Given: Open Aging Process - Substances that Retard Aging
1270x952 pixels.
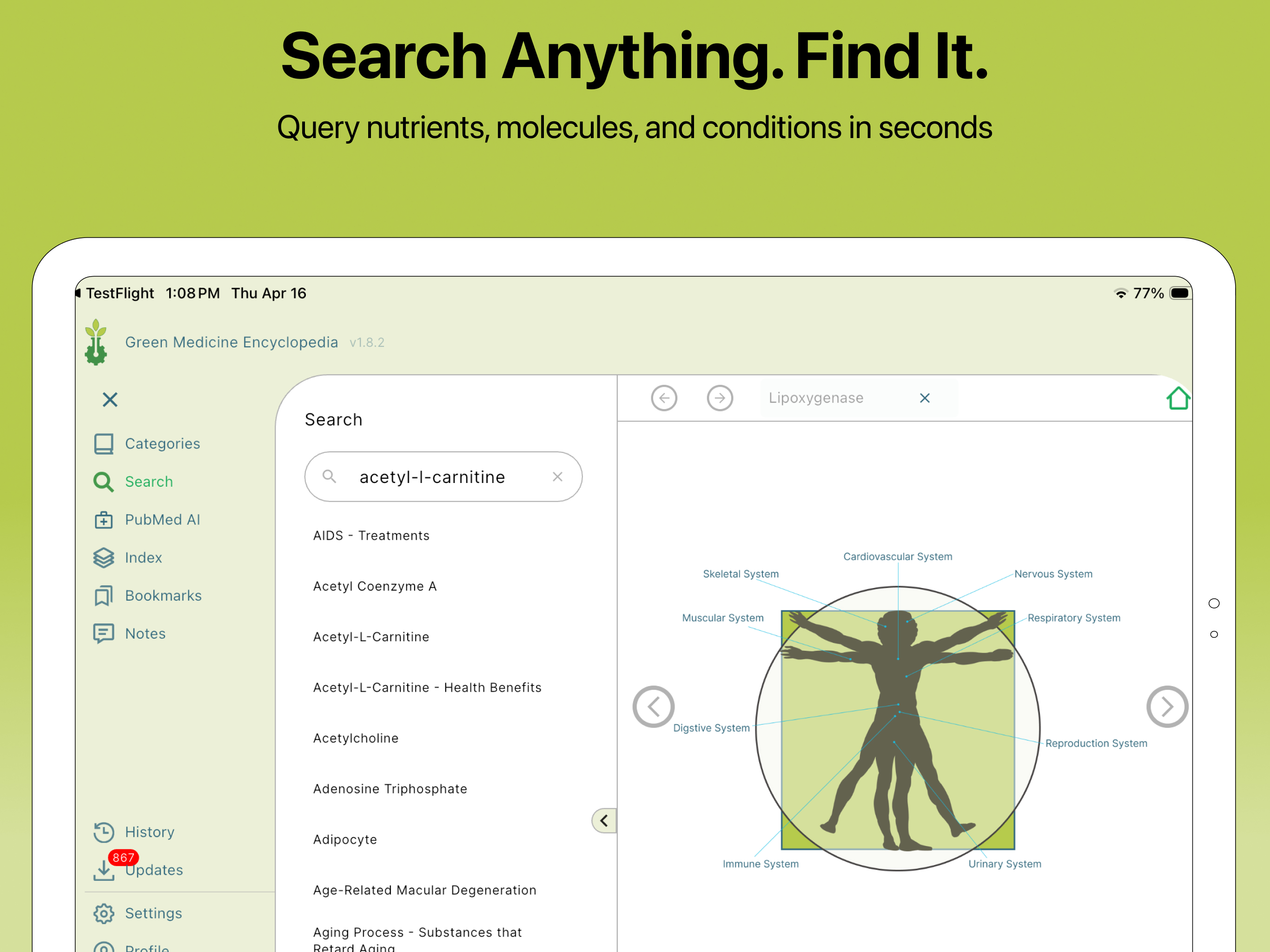Looking at the screenshot, I should click(417, 939).
